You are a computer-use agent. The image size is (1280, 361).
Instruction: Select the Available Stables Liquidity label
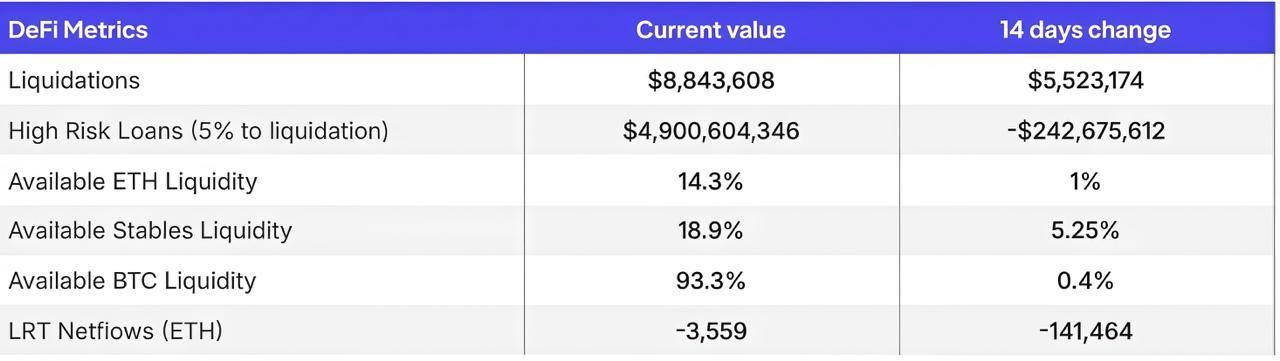click(150, 231)
